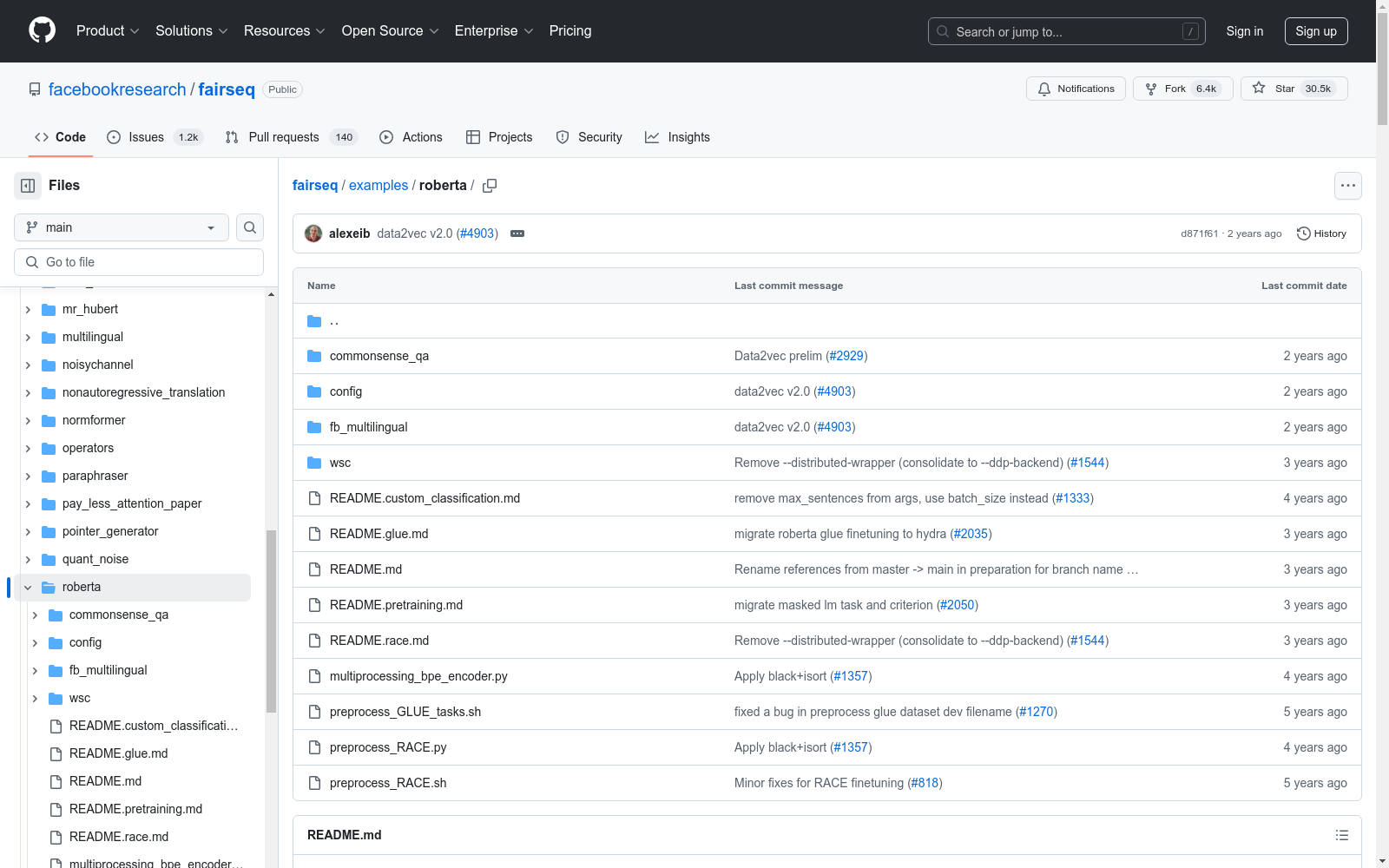The image size is (1389, 868).
Task: Open README.pretraining.md in the file table
Action: pyautogui.click(x=396, y=605)
